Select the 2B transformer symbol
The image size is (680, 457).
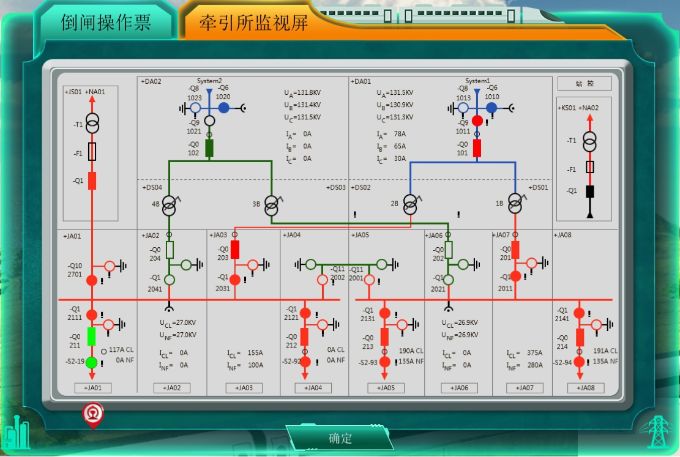point(408,203)
